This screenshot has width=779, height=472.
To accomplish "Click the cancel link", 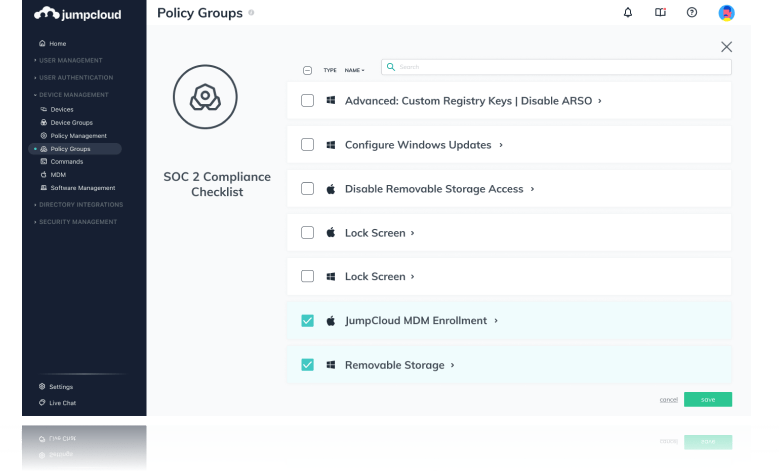I will (x=669, y=399).
